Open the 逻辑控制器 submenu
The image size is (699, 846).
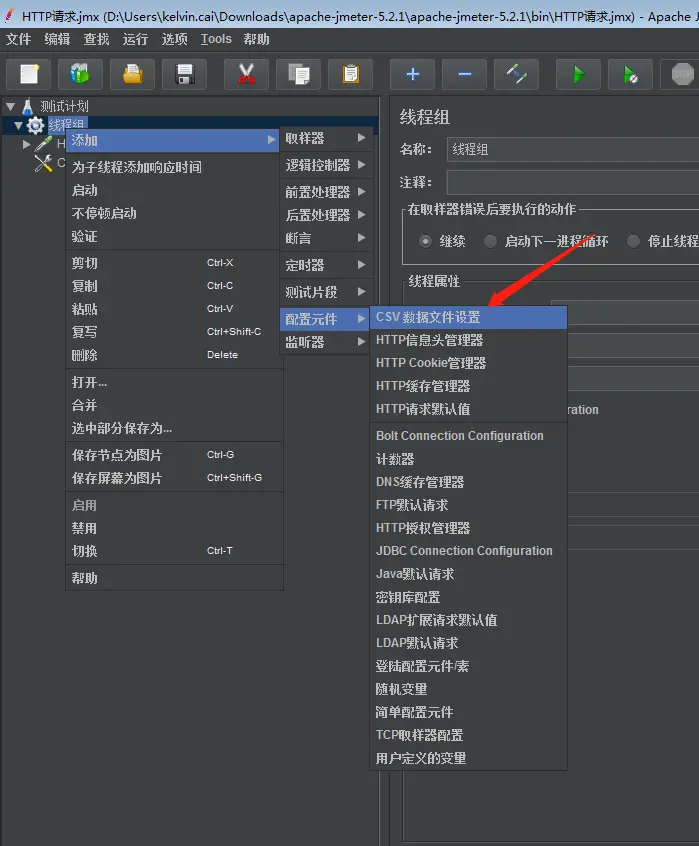(x=326, y=165)
